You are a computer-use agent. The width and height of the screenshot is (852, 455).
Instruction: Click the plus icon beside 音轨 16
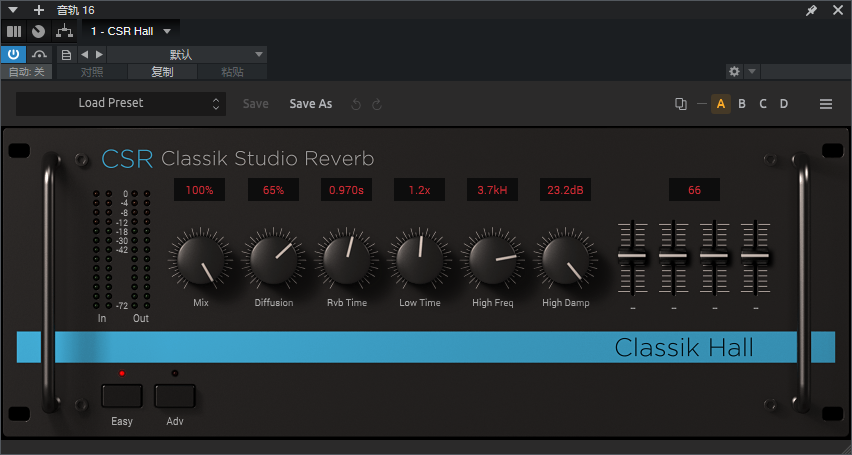pyautogui.click(x=39, y=10)
